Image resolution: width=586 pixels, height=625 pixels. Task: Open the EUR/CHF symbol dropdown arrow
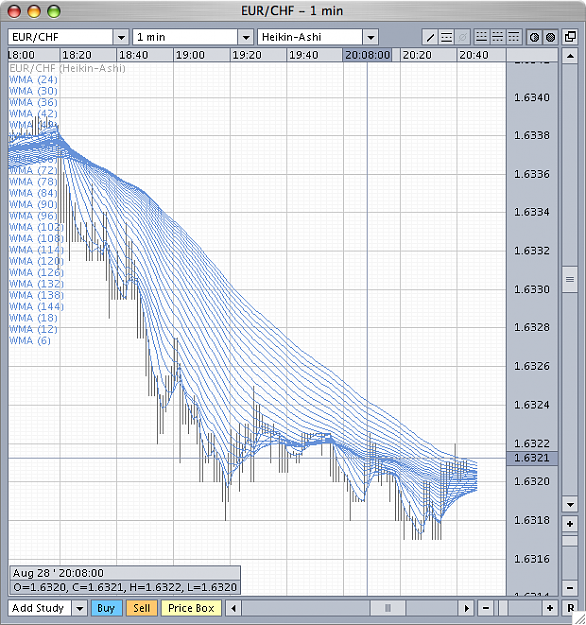coord(121,37)
